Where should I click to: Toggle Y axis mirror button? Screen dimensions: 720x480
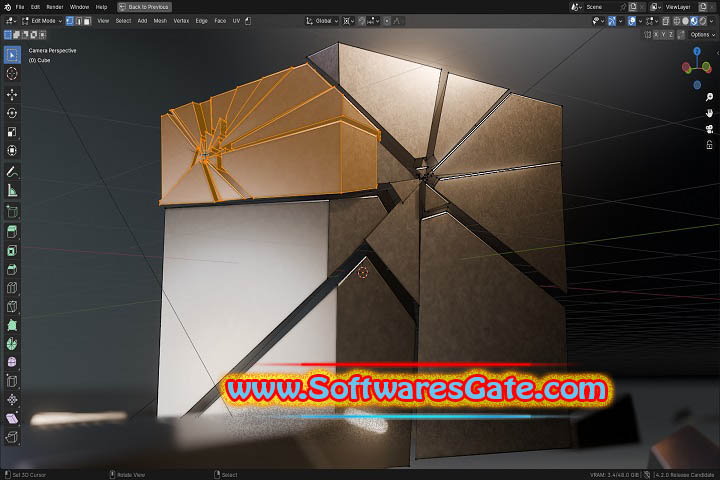point(664,34)
